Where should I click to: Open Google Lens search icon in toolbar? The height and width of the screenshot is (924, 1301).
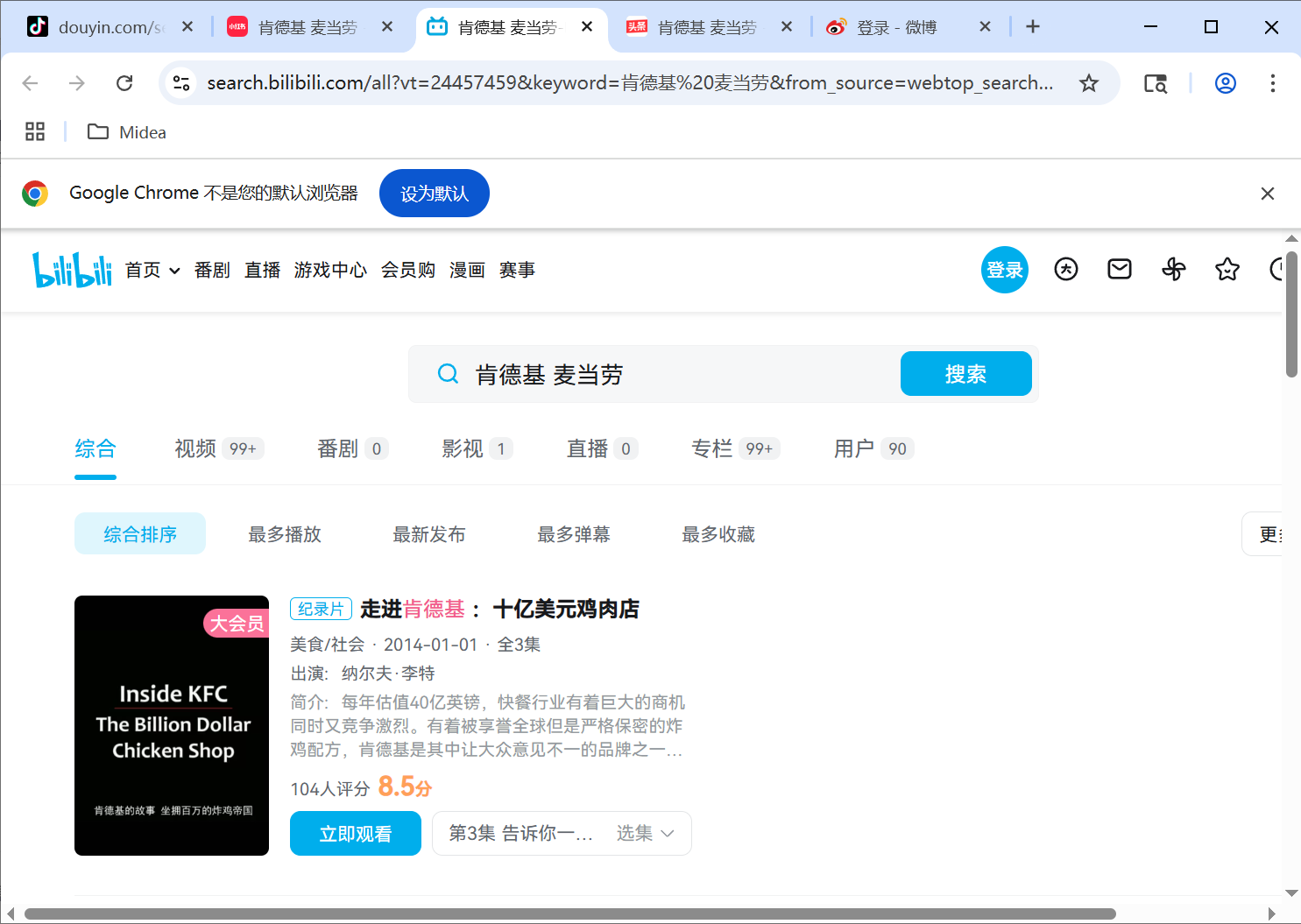tap(1156, 83)
